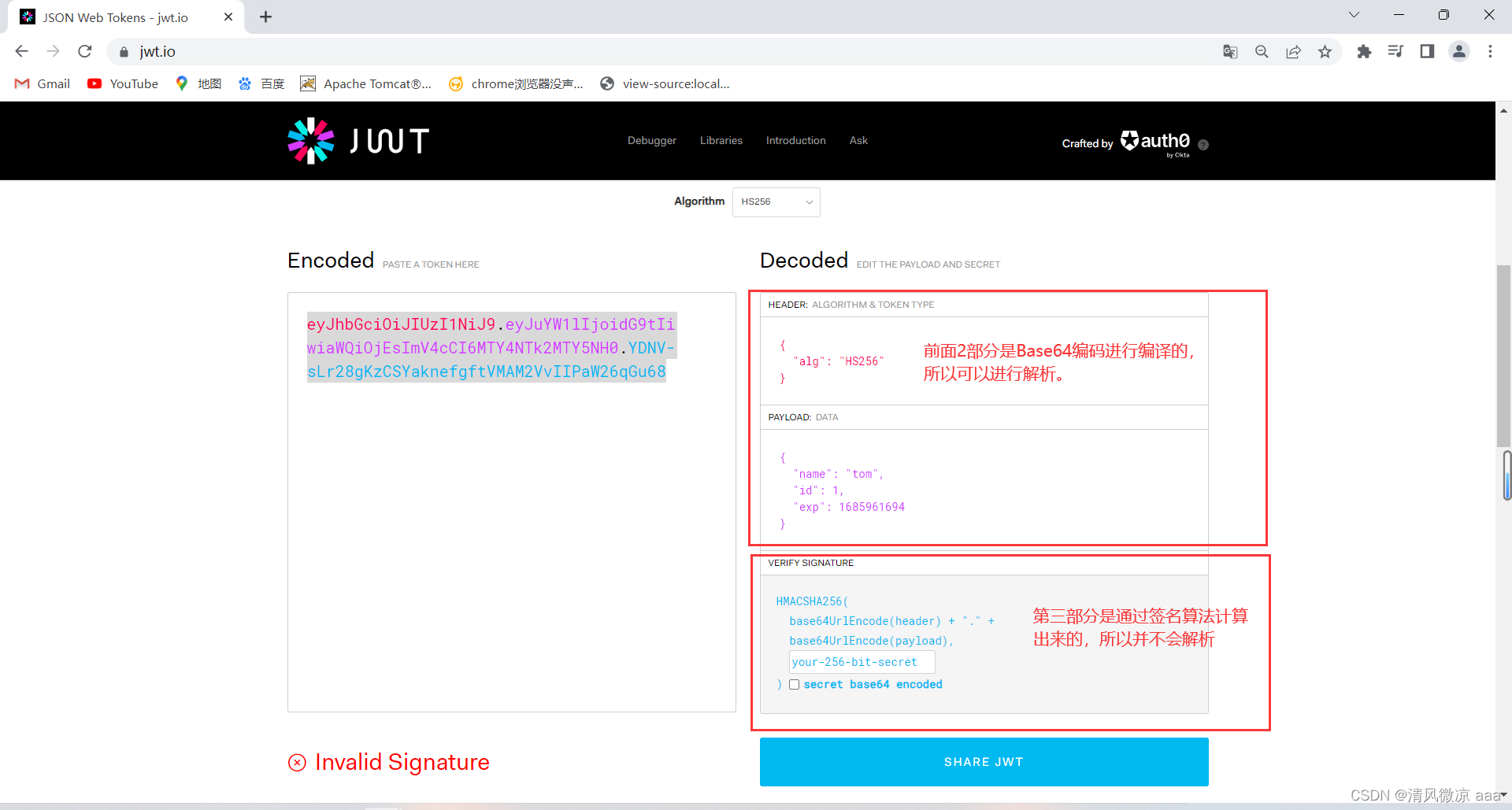Open the view-source:local bookmark
Viewport: 1512px width, 810px height.
[x=665, y=83]
